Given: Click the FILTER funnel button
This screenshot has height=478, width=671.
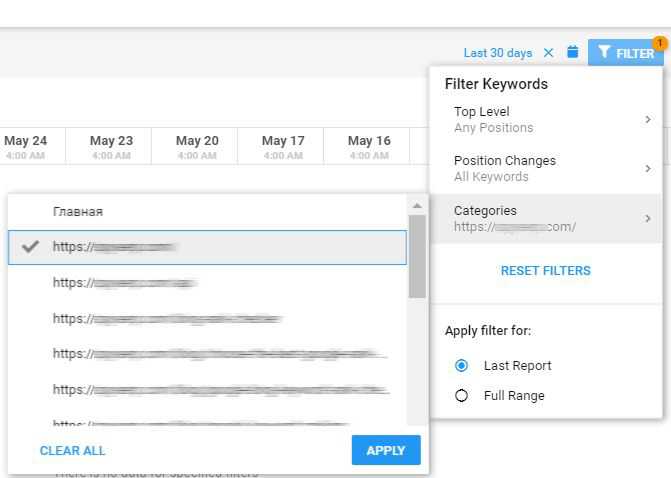Looking at the screenshot, I should (625, 53).
